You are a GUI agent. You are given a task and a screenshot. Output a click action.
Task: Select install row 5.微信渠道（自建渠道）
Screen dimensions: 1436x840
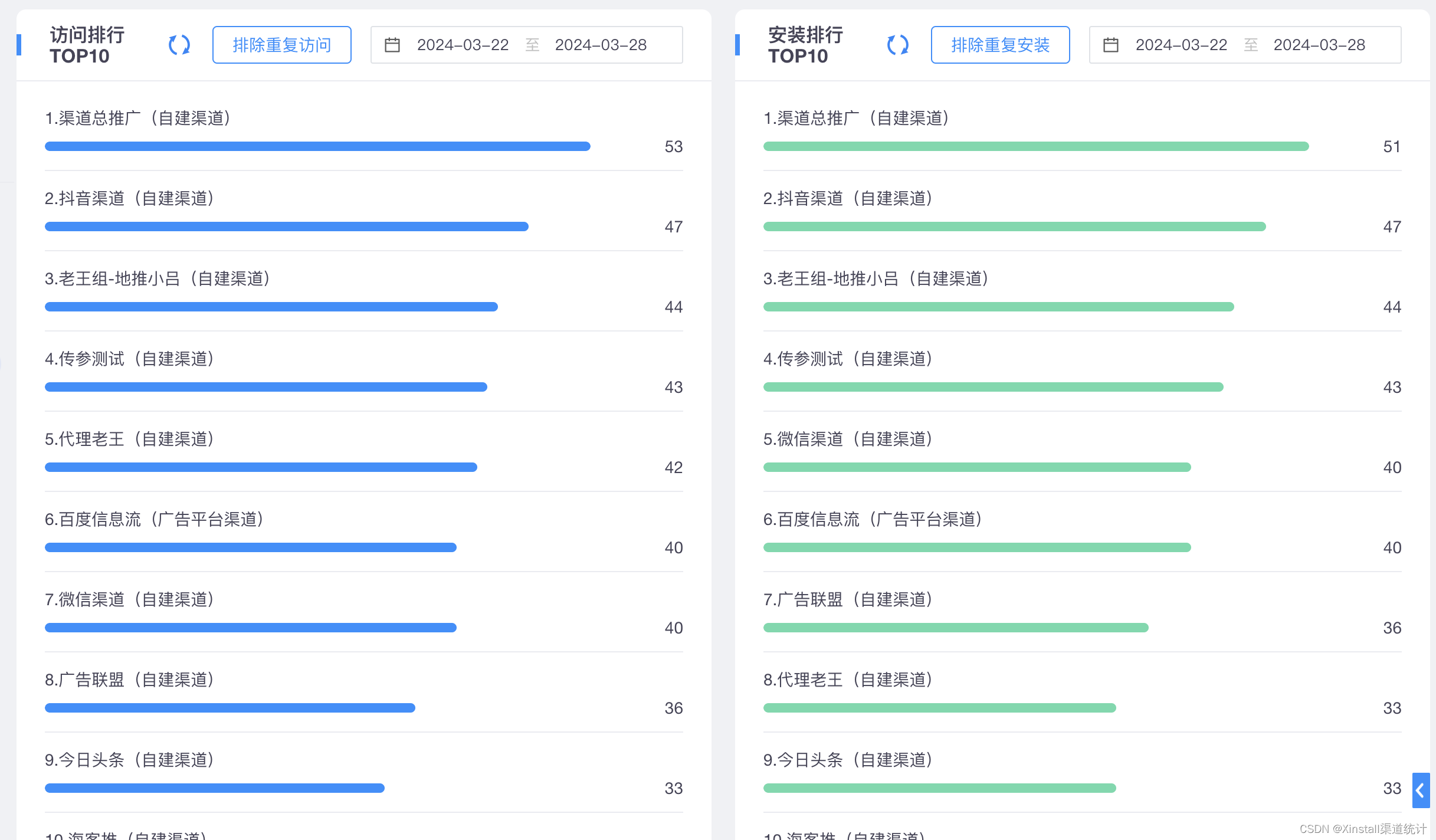click(x=1083, y=452)
